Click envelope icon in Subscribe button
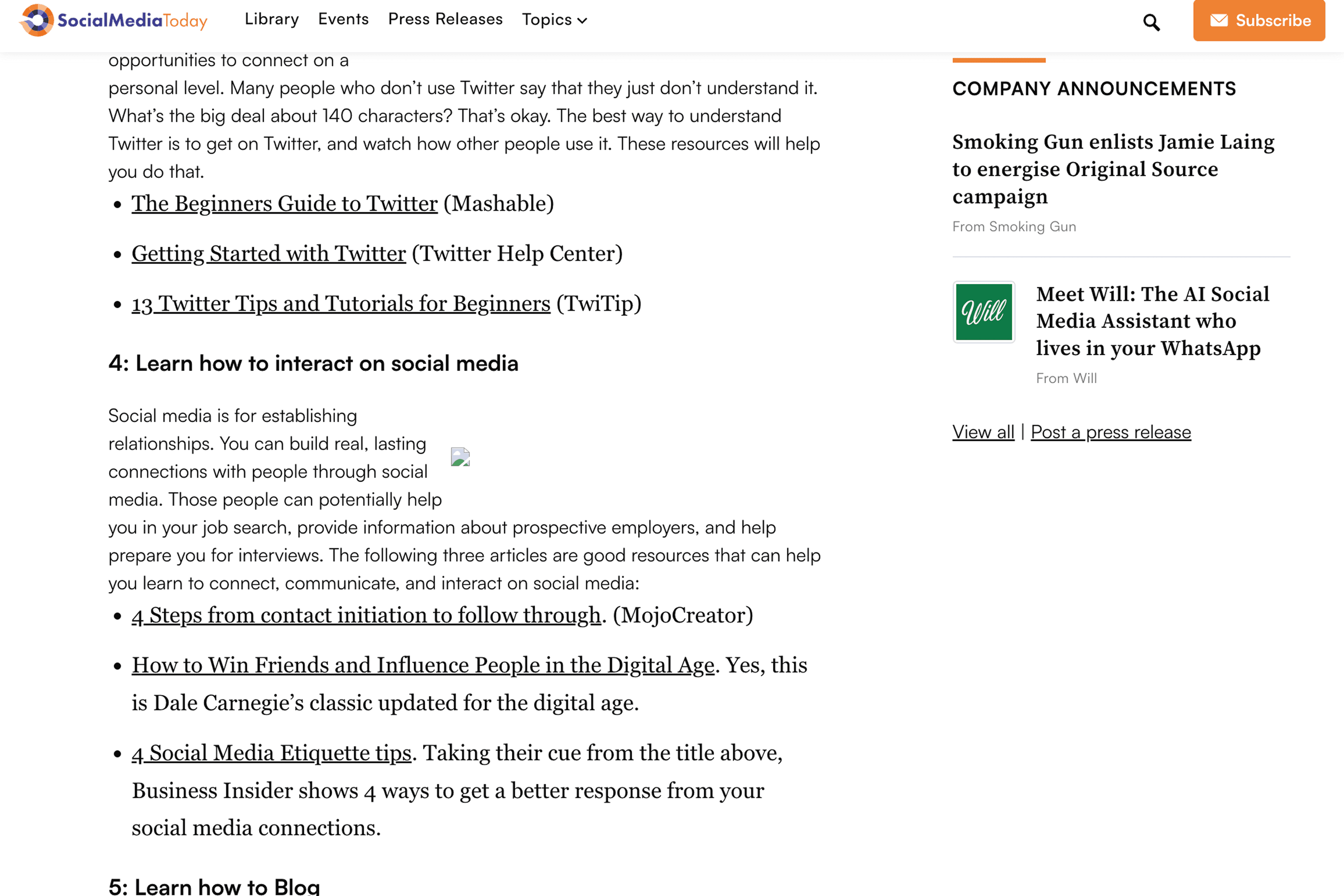This screenshot has height=896, width=1344. 1219,21
